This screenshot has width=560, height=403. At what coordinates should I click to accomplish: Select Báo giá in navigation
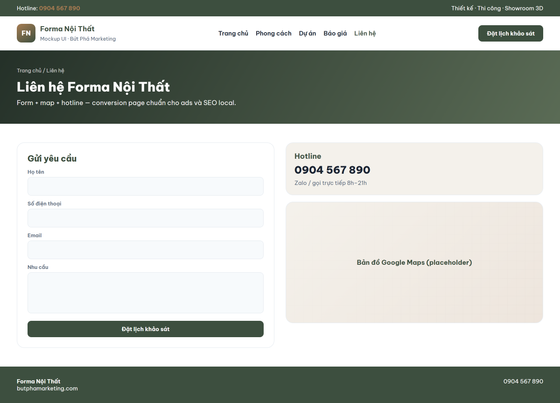pyautogui.click(x=335, y=33)
